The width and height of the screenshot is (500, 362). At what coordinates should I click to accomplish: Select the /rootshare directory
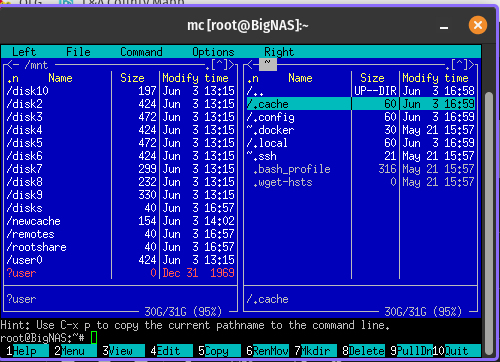point(120,247)
